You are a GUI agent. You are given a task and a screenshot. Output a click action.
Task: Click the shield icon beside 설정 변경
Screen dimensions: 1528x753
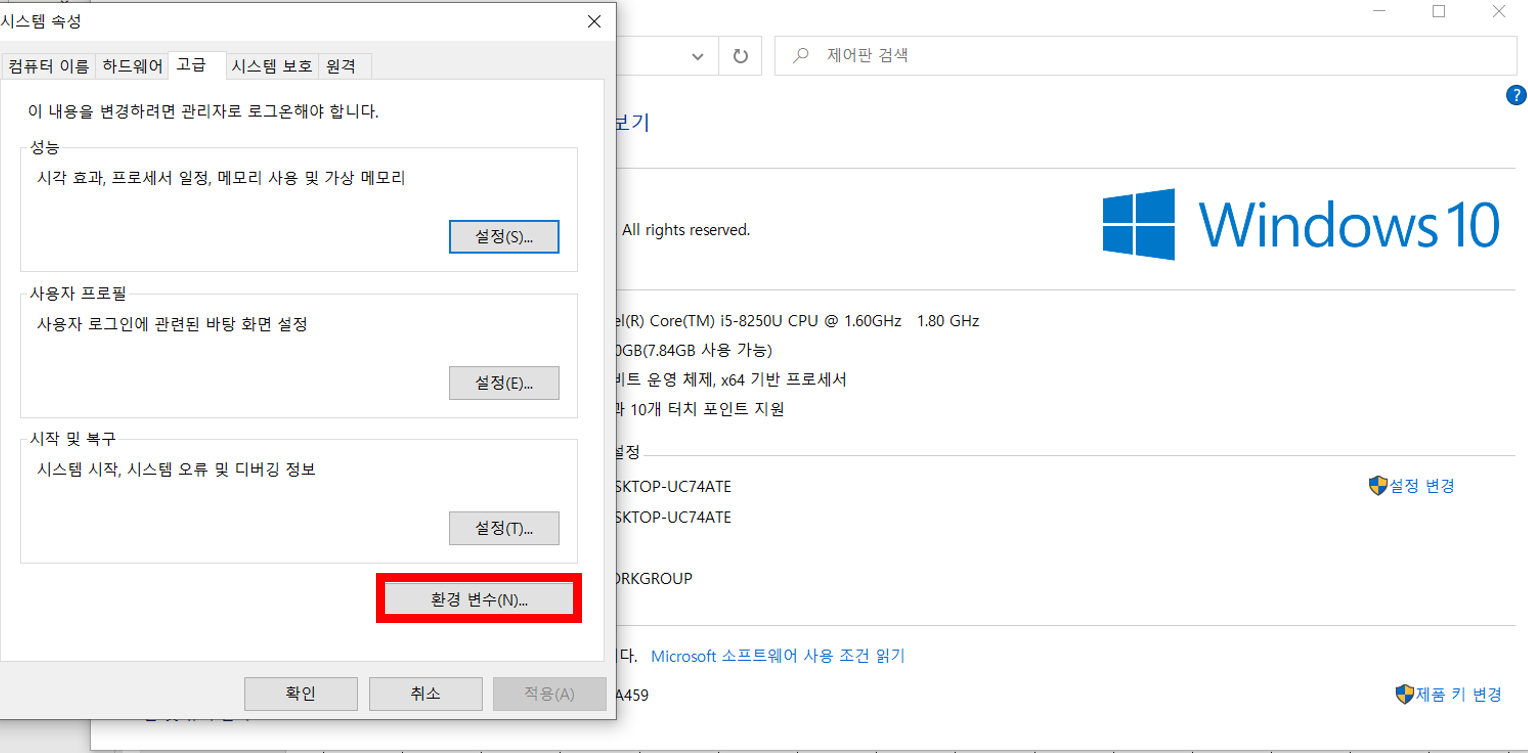[x=1378, y=486]
